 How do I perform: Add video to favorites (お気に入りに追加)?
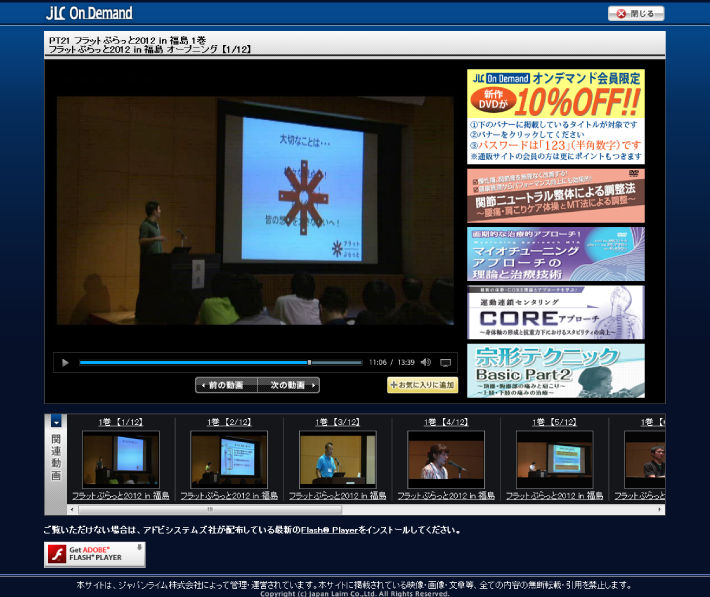422,385
